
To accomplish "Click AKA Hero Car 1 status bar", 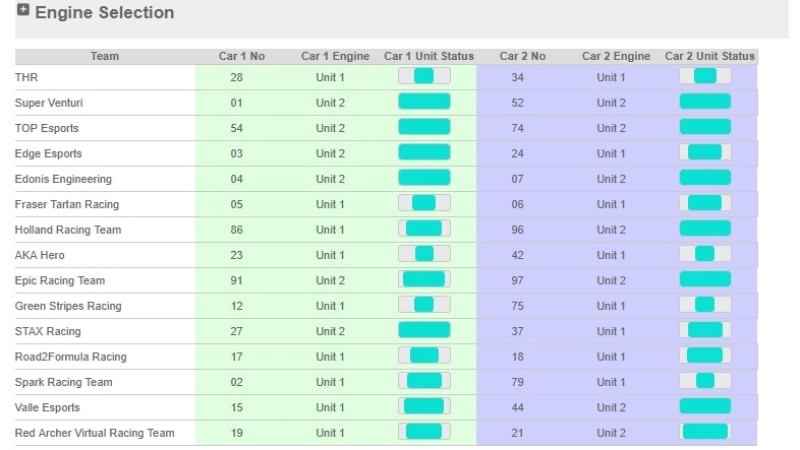I will click(x=424, y=254).
